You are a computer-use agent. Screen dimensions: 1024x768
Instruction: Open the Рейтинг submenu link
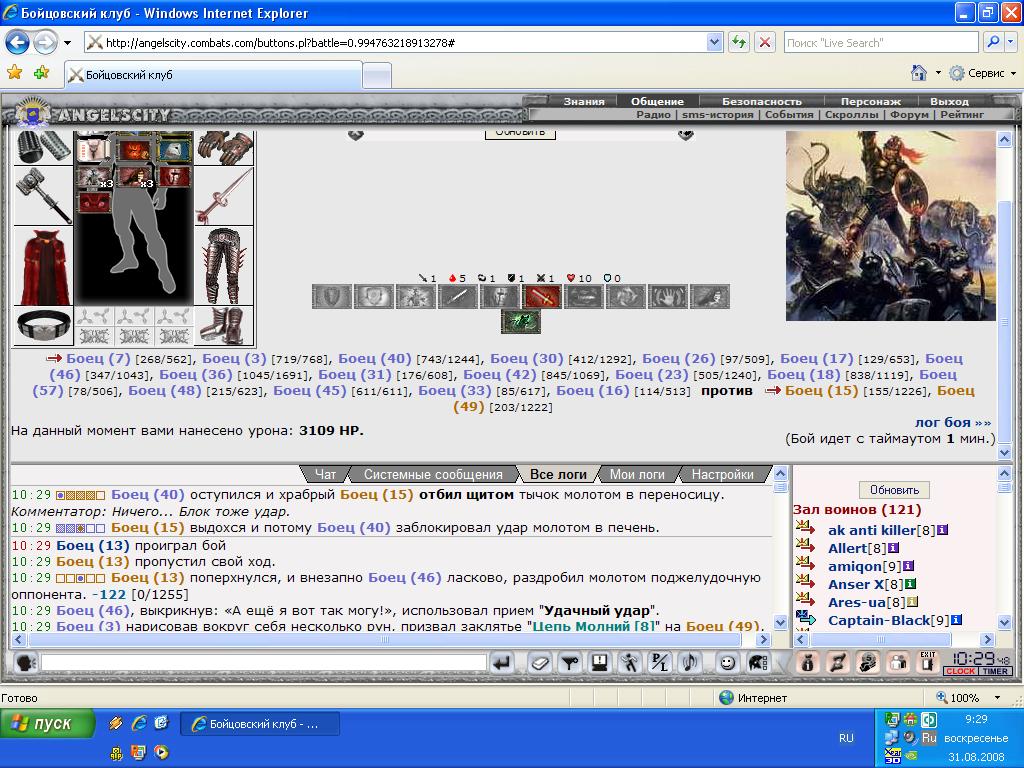[962, 114]
